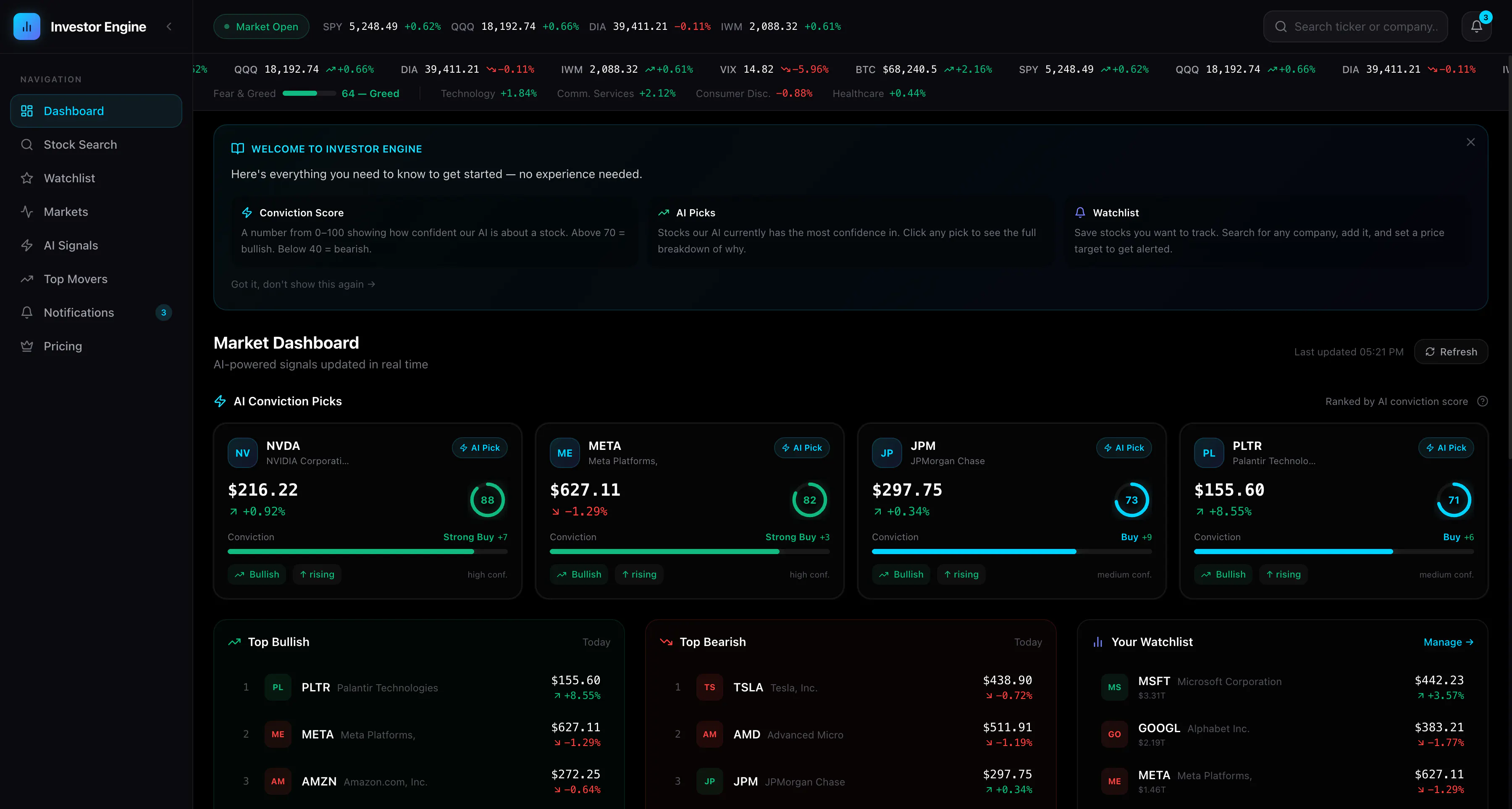Click the search magnifier icon in the header
The width and height of the screenshot is (1512, 809).
tap(1281, 26)
